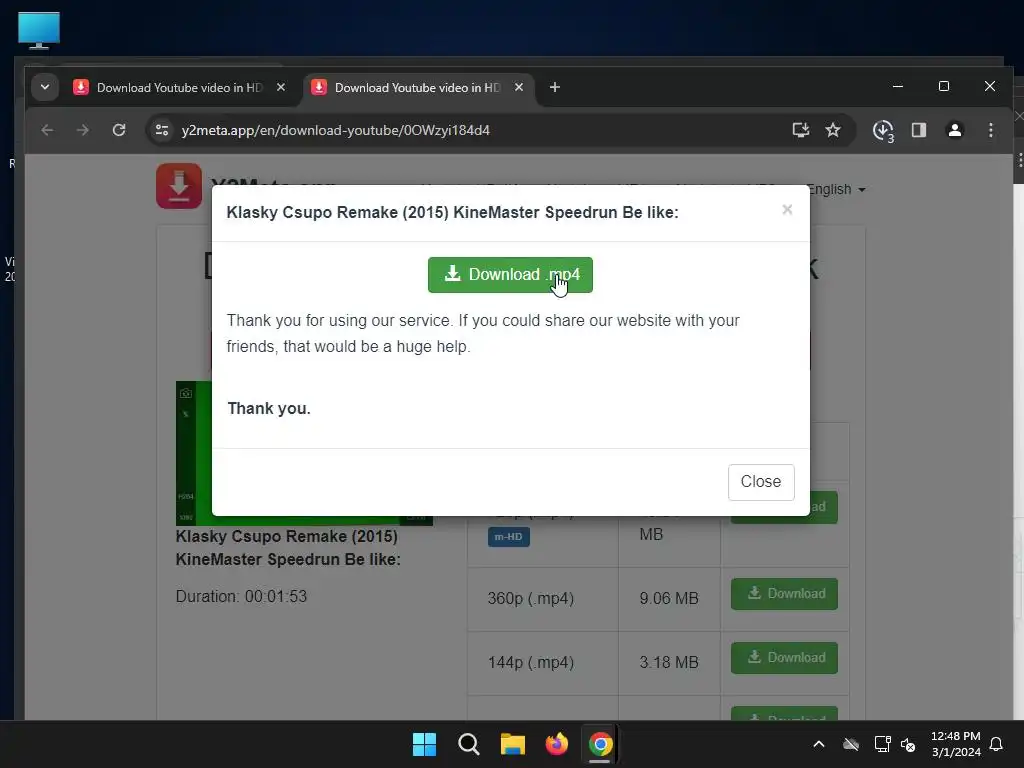Open Chrome profile icon
1024x768 pixels.
click(x=955, y=130)
